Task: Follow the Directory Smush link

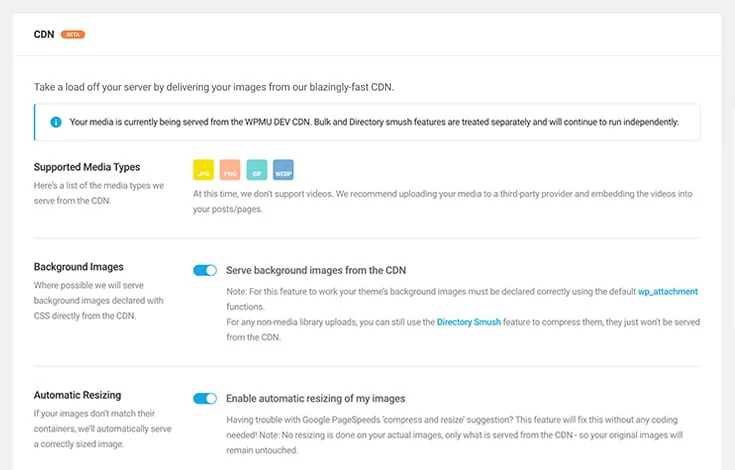Action: (469, 322)
